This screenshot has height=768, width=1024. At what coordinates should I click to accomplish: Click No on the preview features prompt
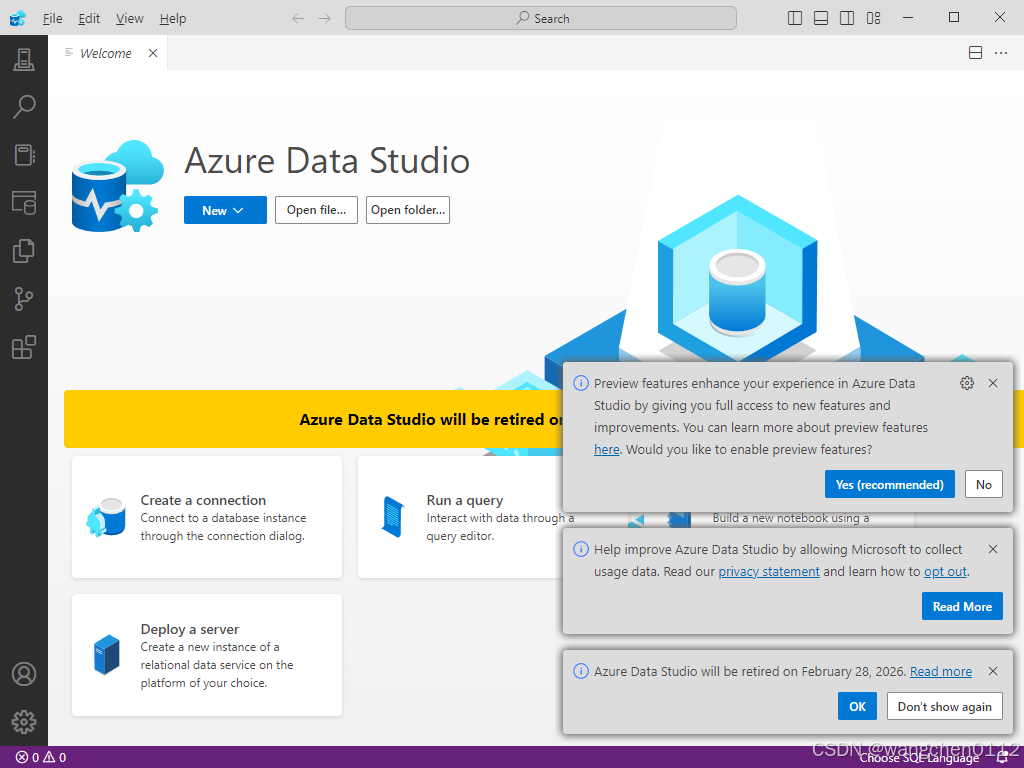984,485
